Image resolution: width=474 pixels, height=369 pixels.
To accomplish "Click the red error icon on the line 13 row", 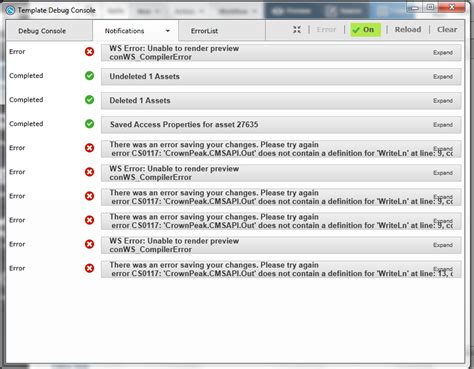I will [89, 268].
